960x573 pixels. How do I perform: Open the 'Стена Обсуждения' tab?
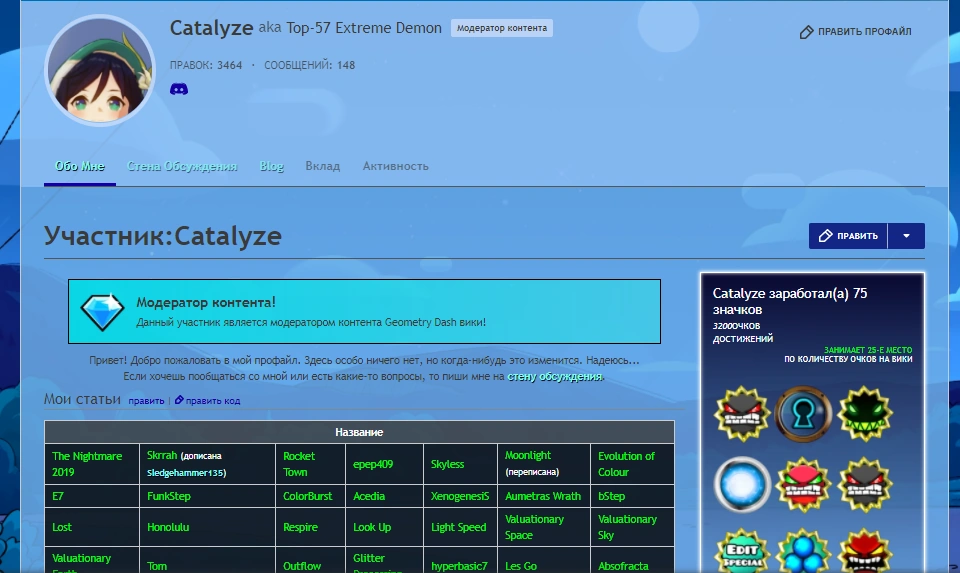click(x=182, y=166)
